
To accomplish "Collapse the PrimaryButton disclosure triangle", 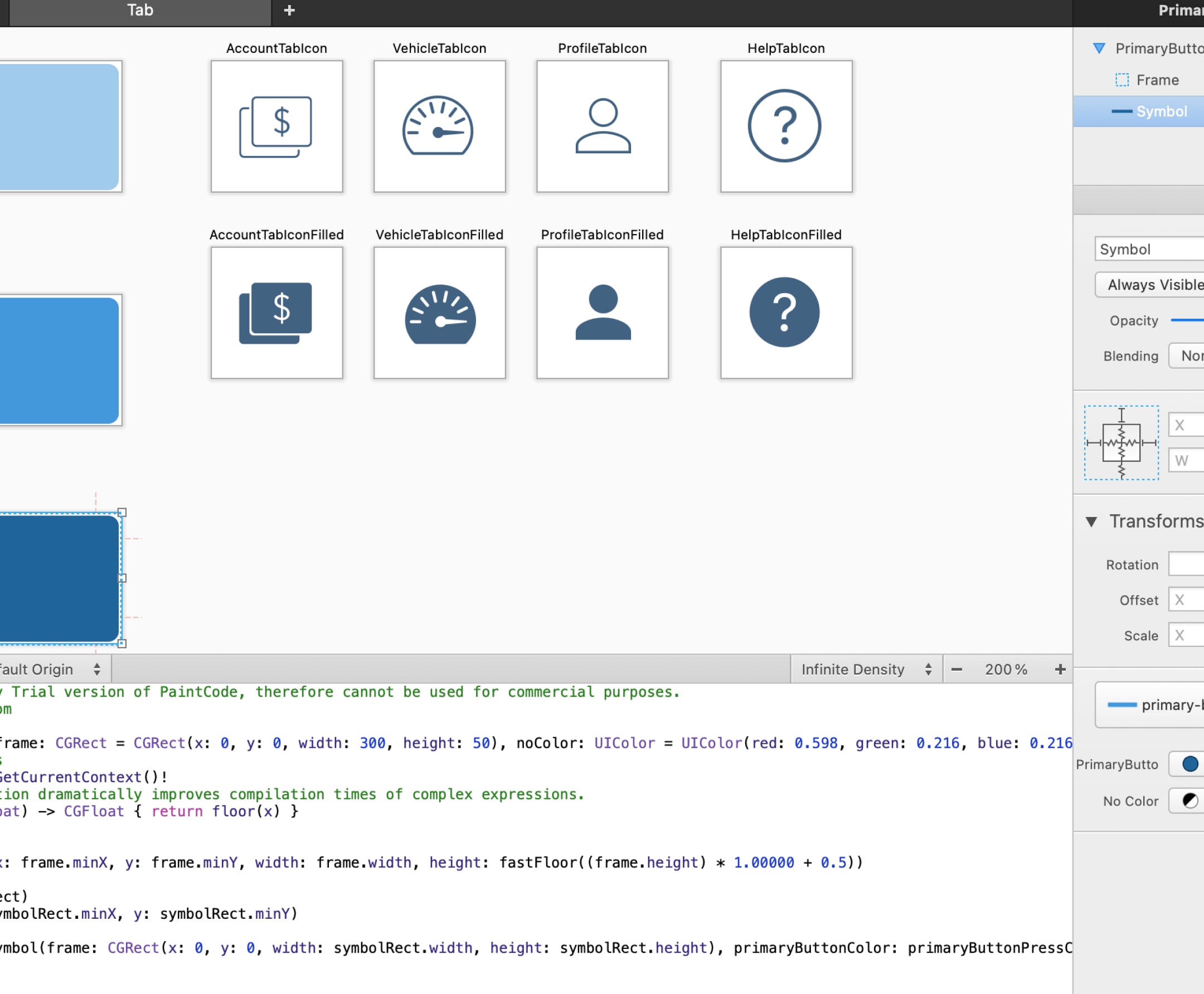I will pyautogui.click(x=1100, y=48).
